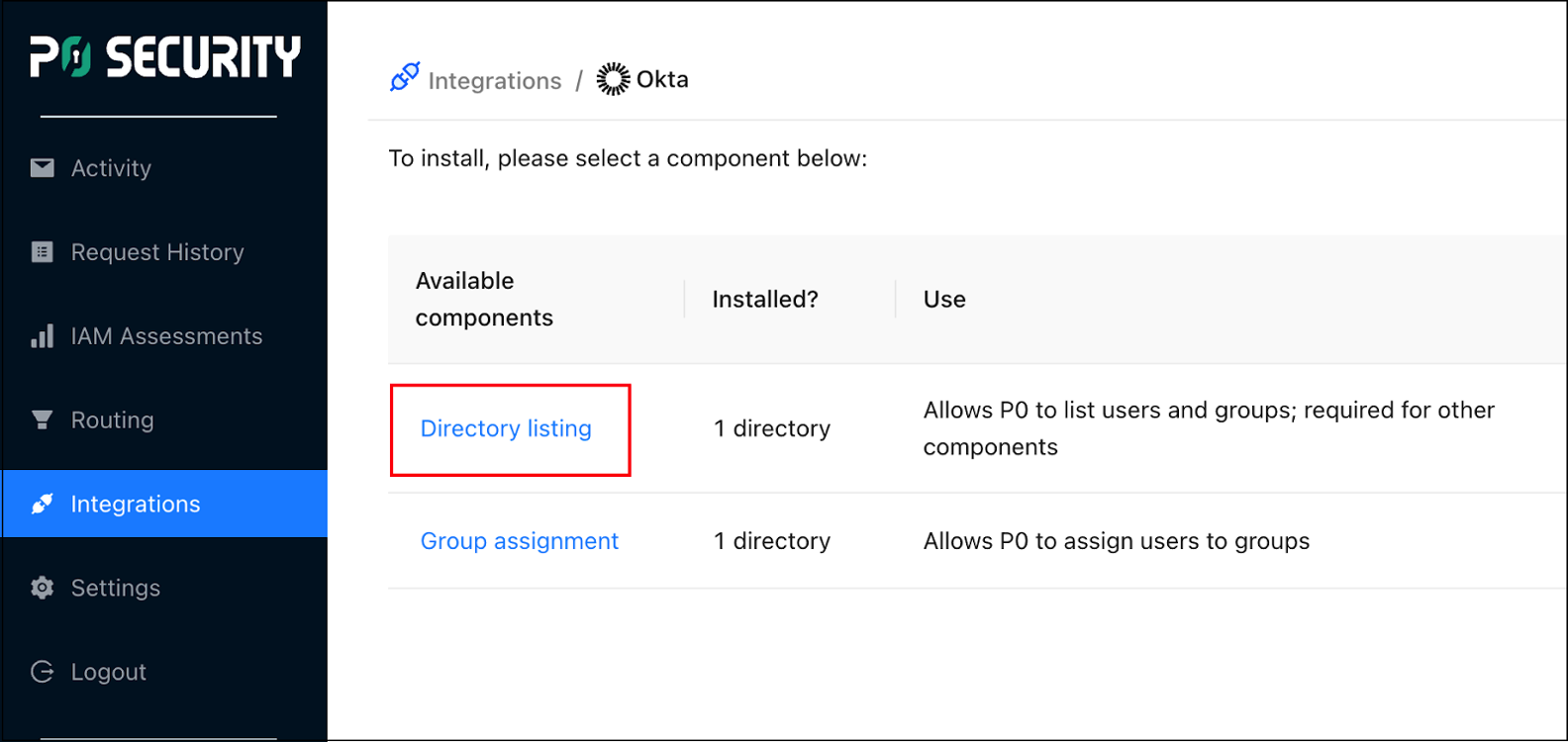Click the P0 Security logo
Screen dimensions: 1568x742
164,56
